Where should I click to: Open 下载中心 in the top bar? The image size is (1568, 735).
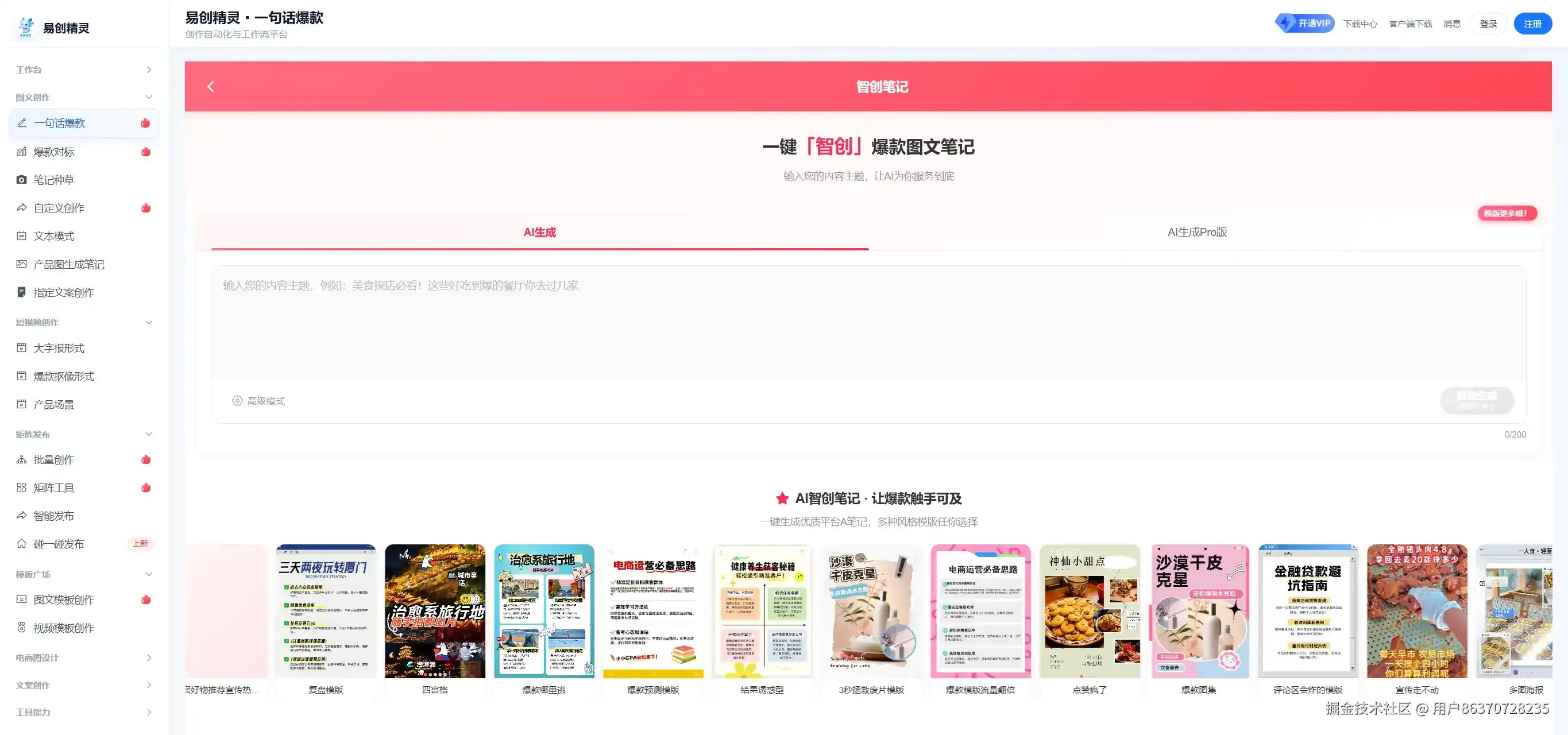[1360, 23]
